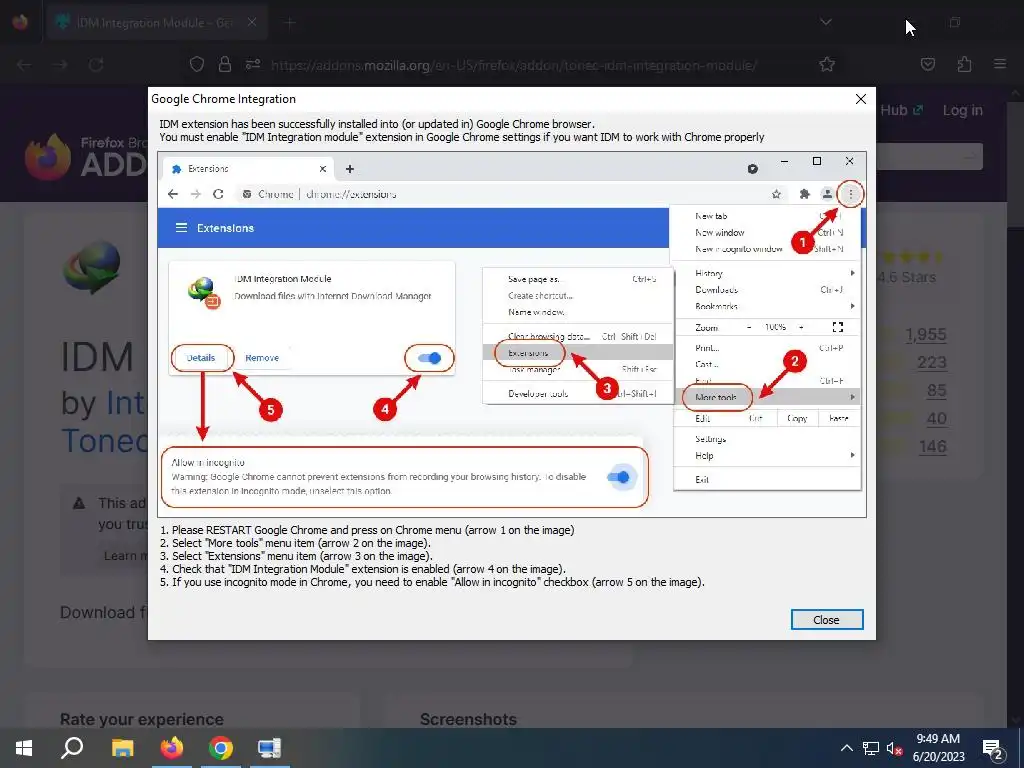Click the Firefox Add-ons logo
Screen dimensions: 1024x768
[86, 157]
